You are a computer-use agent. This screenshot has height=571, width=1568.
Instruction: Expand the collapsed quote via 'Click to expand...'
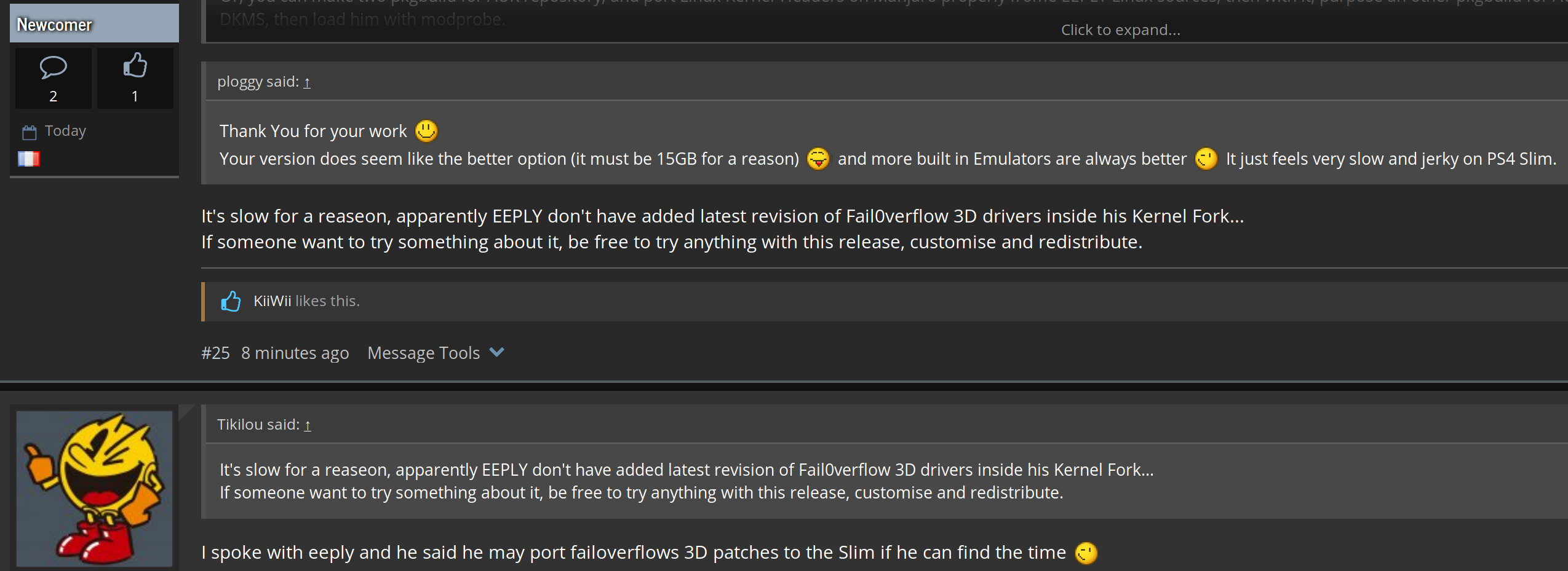[1120, 30]
